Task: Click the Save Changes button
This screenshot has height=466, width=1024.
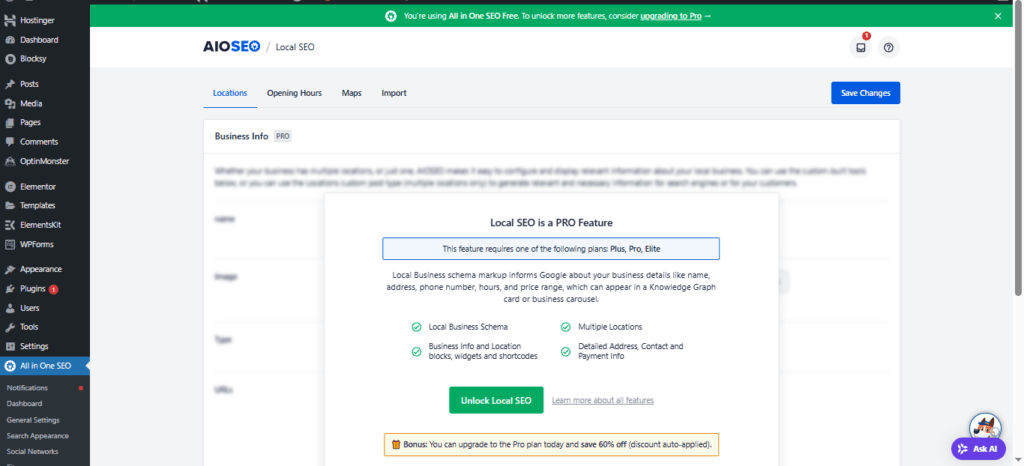Action: coord(865,93)
